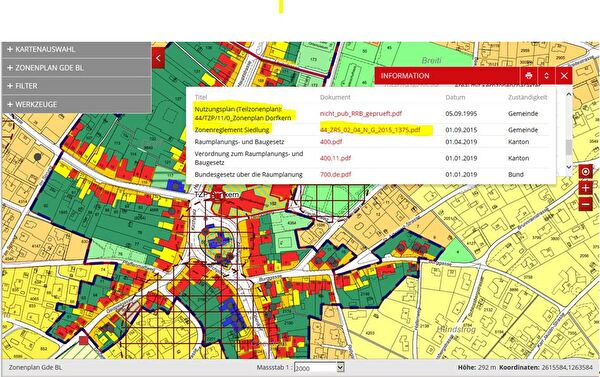Image resolution: width=600 pixels, height=377 pixels.
Task: Zoom in the map with the plus button
Action: click(x=585, y=188)
